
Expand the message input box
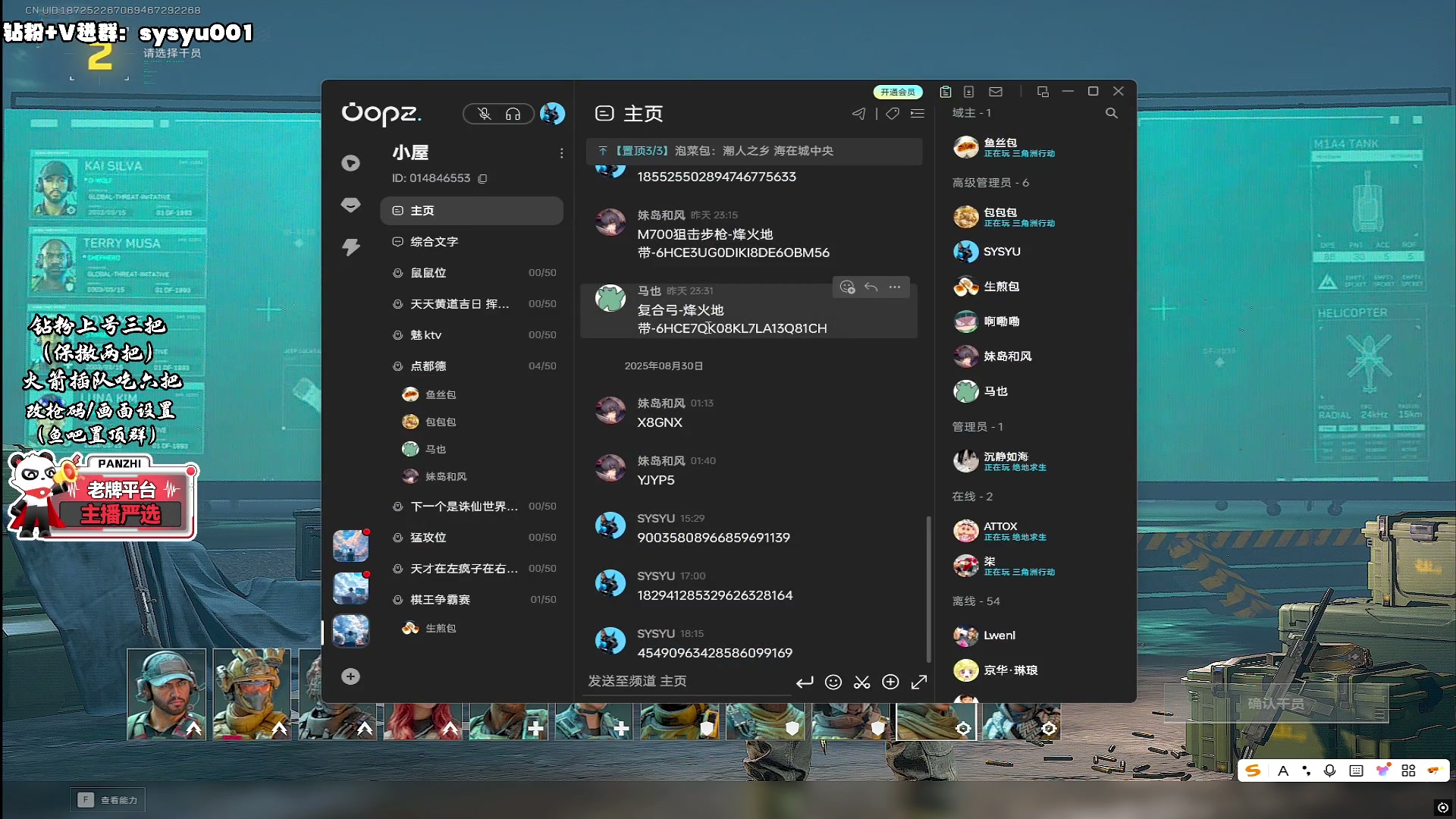click(919, 682)
